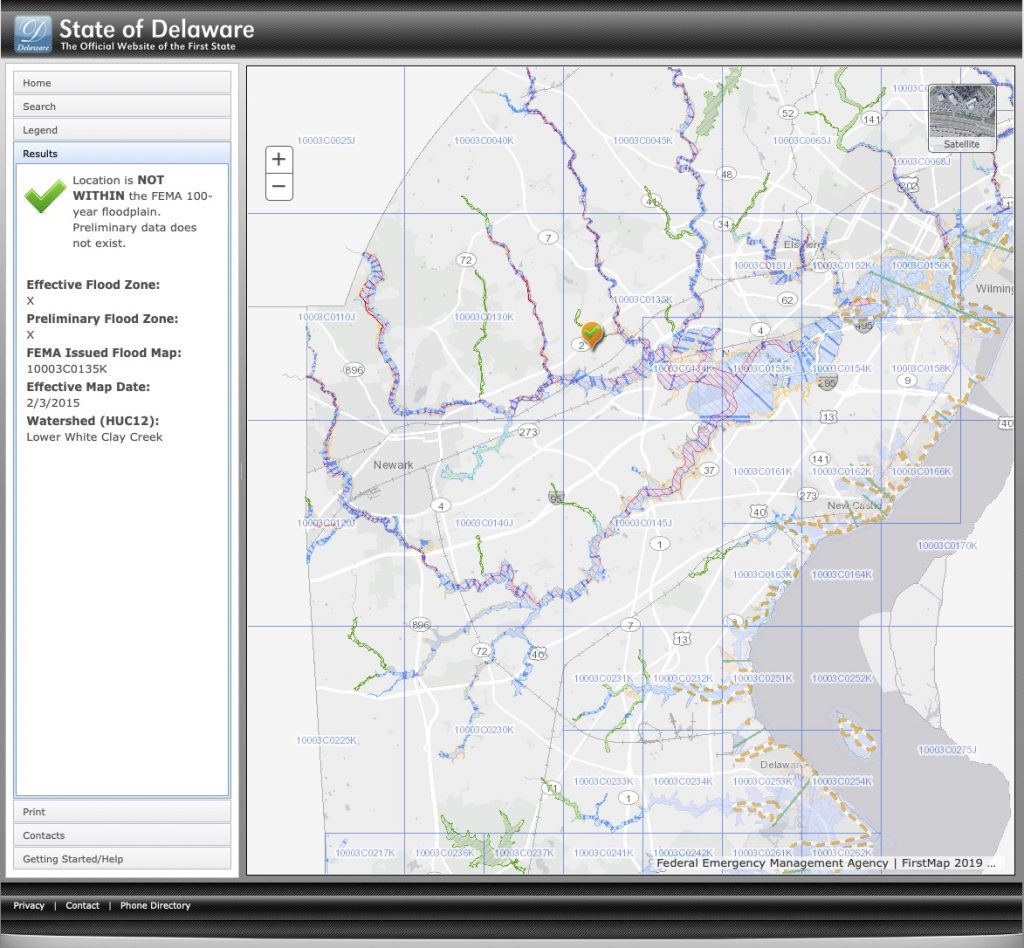Image resolution: width=1024 pixels, height=948 pixels.
Task: Open Getting Started/Help section
Action: [122, 859]
